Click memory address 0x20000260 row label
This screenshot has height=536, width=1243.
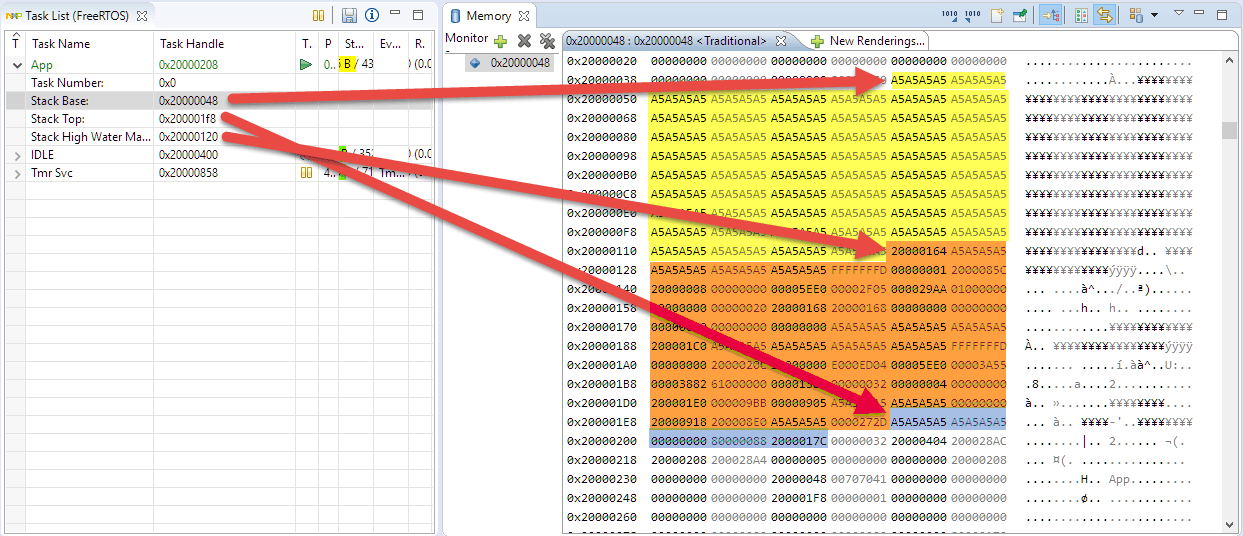[x=602, y=517]
